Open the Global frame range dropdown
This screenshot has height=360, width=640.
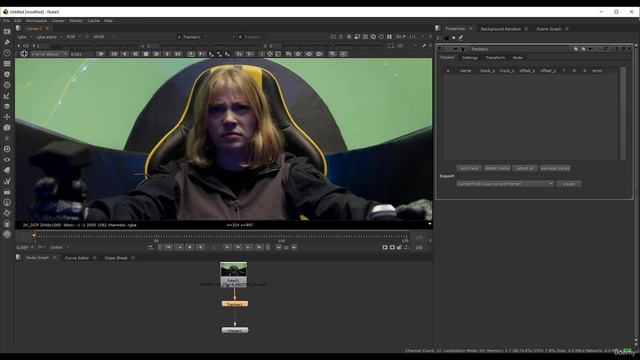pos(59,247)
